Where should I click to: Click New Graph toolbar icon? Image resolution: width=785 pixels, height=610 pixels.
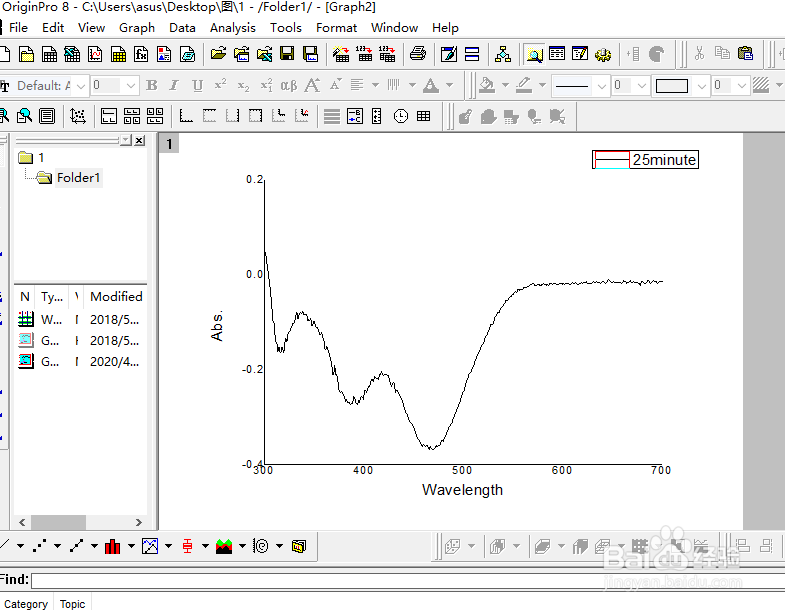coord(95,54)
